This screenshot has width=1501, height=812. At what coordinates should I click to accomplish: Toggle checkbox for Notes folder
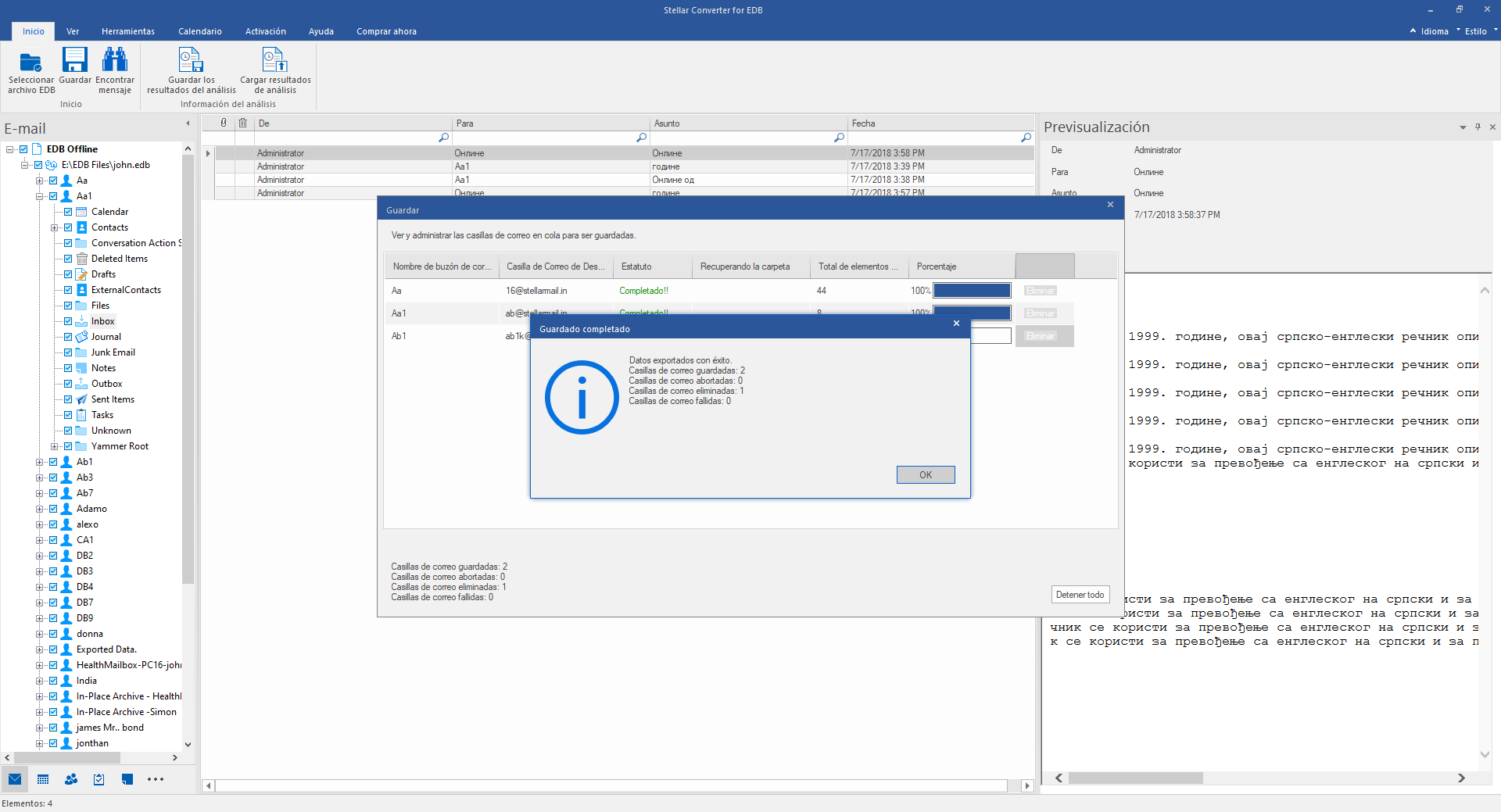[68, 368]
